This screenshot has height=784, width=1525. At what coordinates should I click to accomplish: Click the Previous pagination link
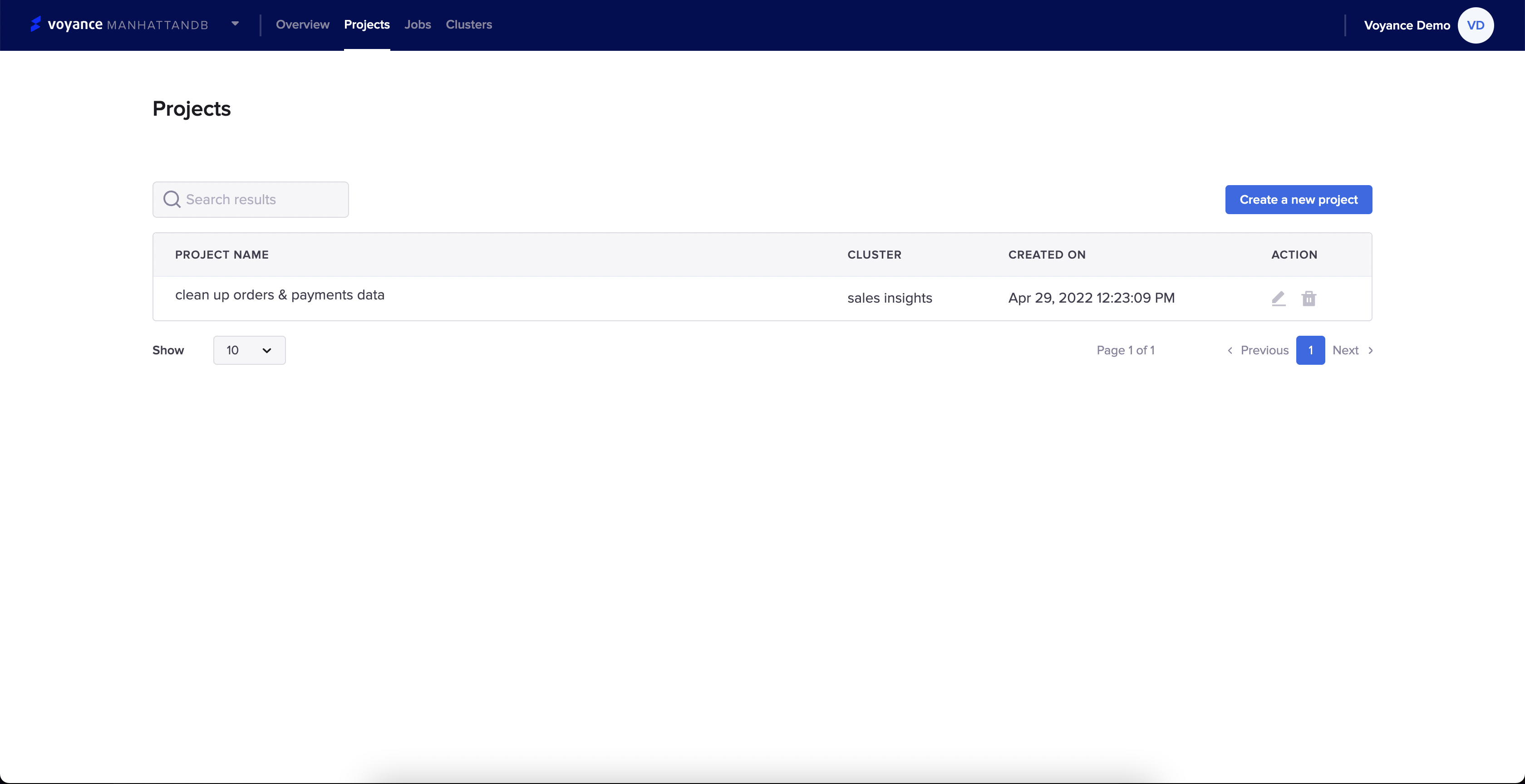(1264, 350)
